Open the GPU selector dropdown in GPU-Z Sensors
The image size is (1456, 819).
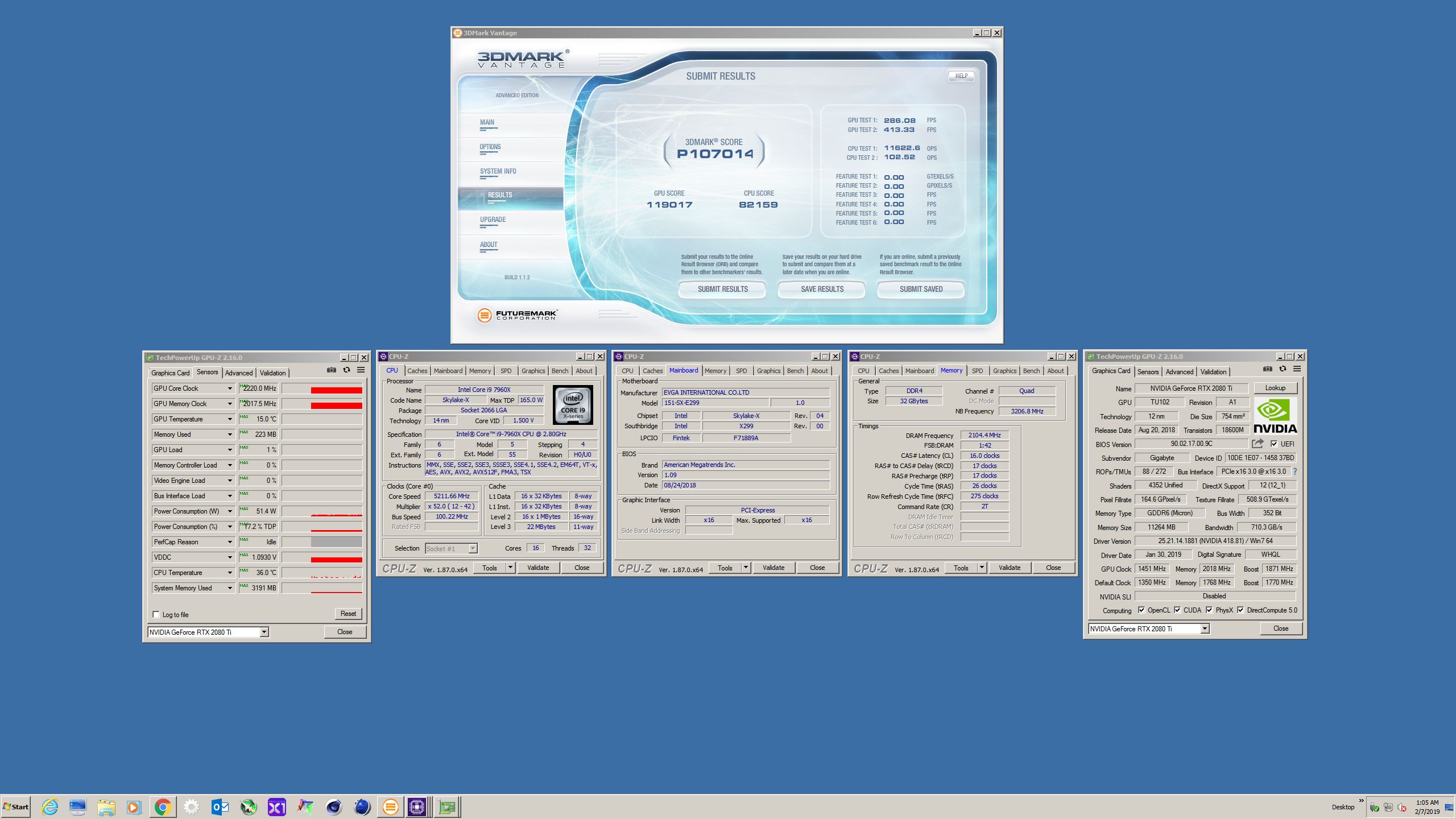coord(264,632)
